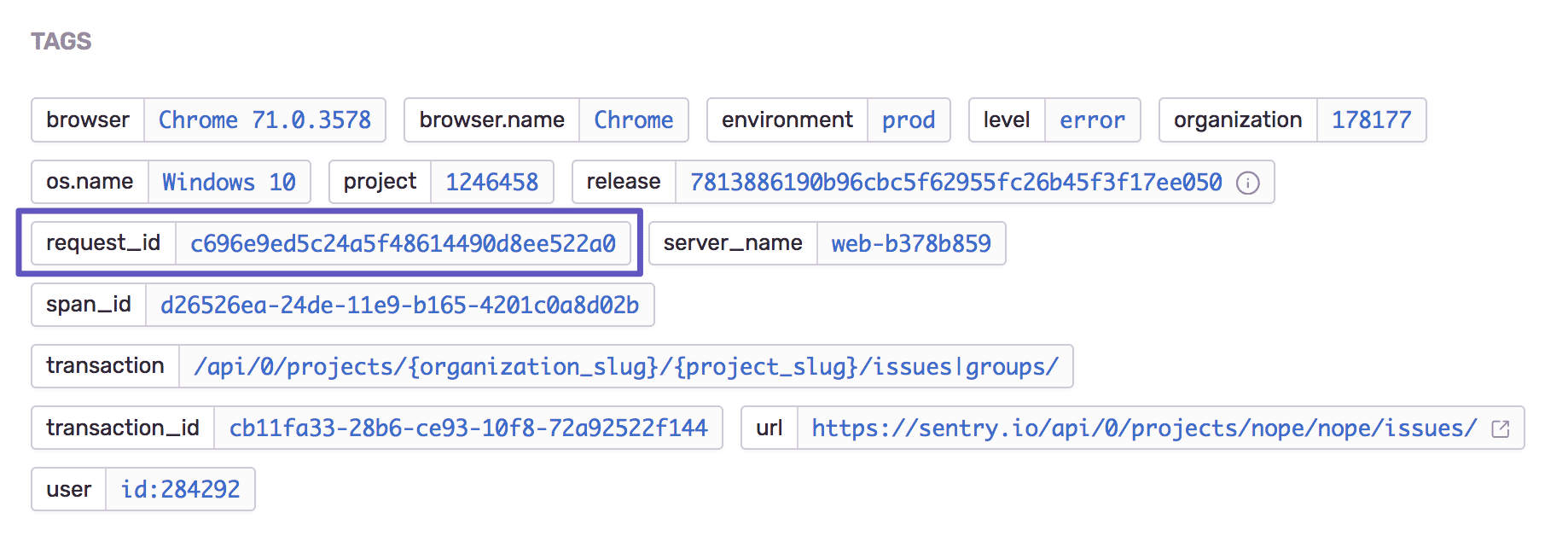The image size is (1568, 536).
Task: Click the server_name tag key label
Action: [x=733, y=243]
